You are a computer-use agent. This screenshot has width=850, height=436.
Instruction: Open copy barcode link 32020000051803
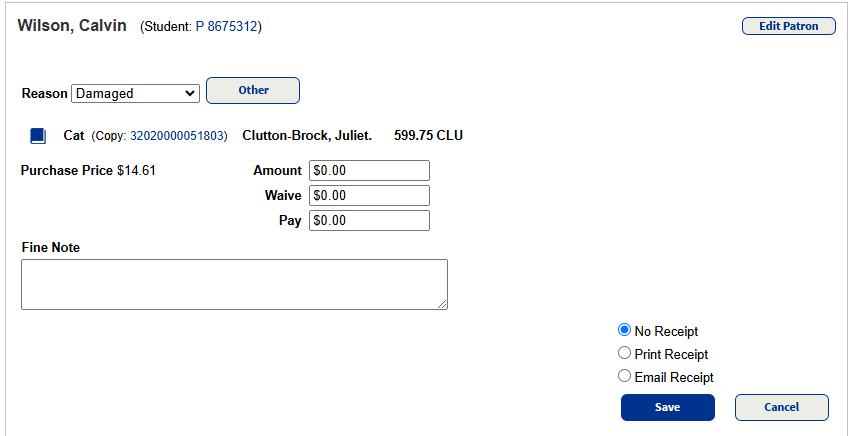tap(178, 136)
